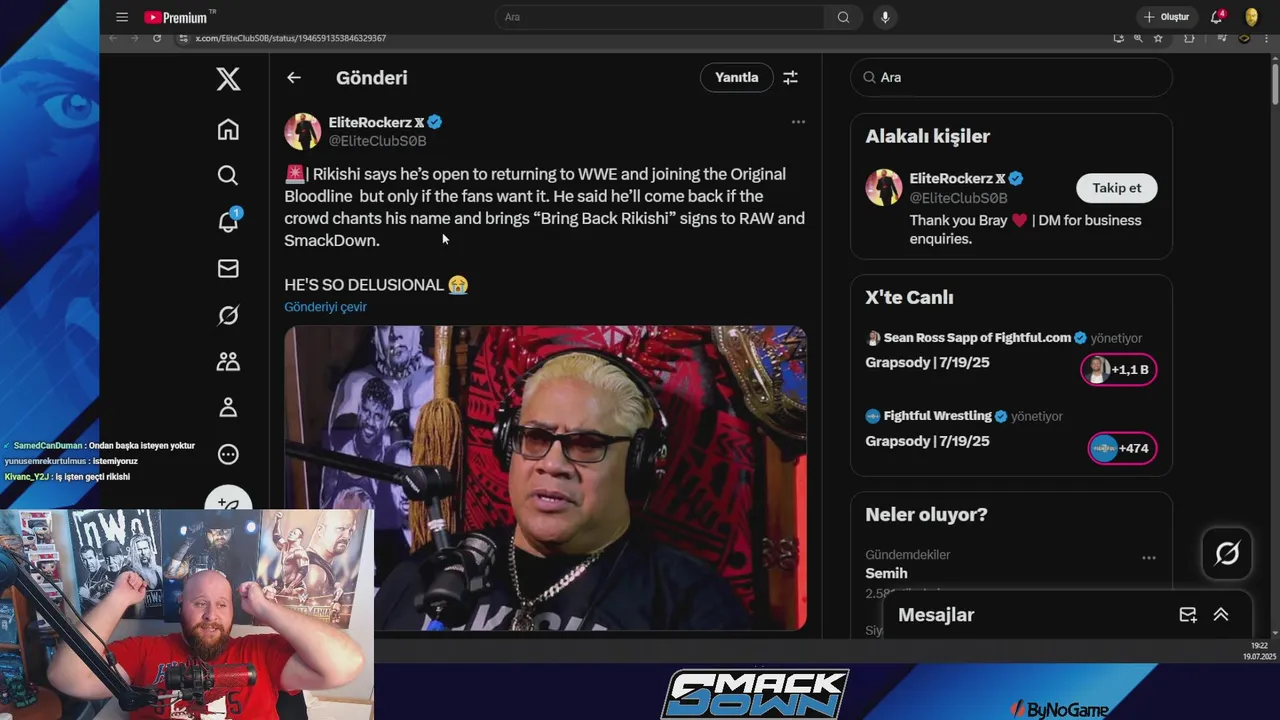Click the +1,1 B listeners badge
The width and height of the screenshot is (1280, 720).
tap(1119, 369)
